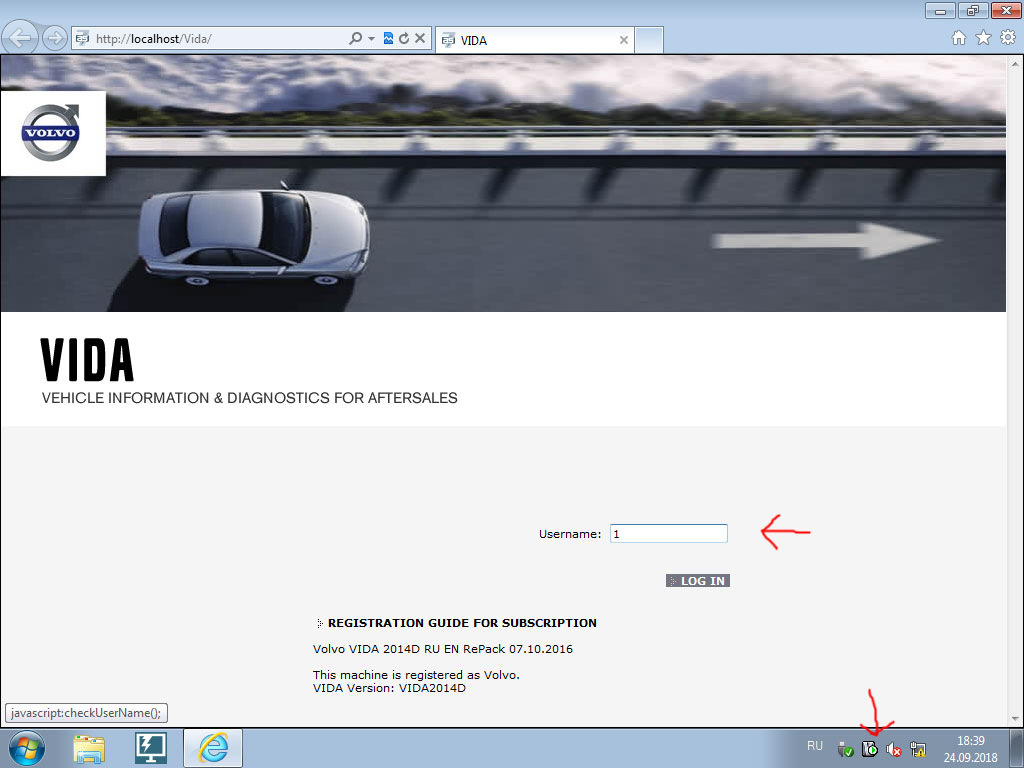
Task: Click the scrollbar down arrow
Action: [x=1016, y=719]
